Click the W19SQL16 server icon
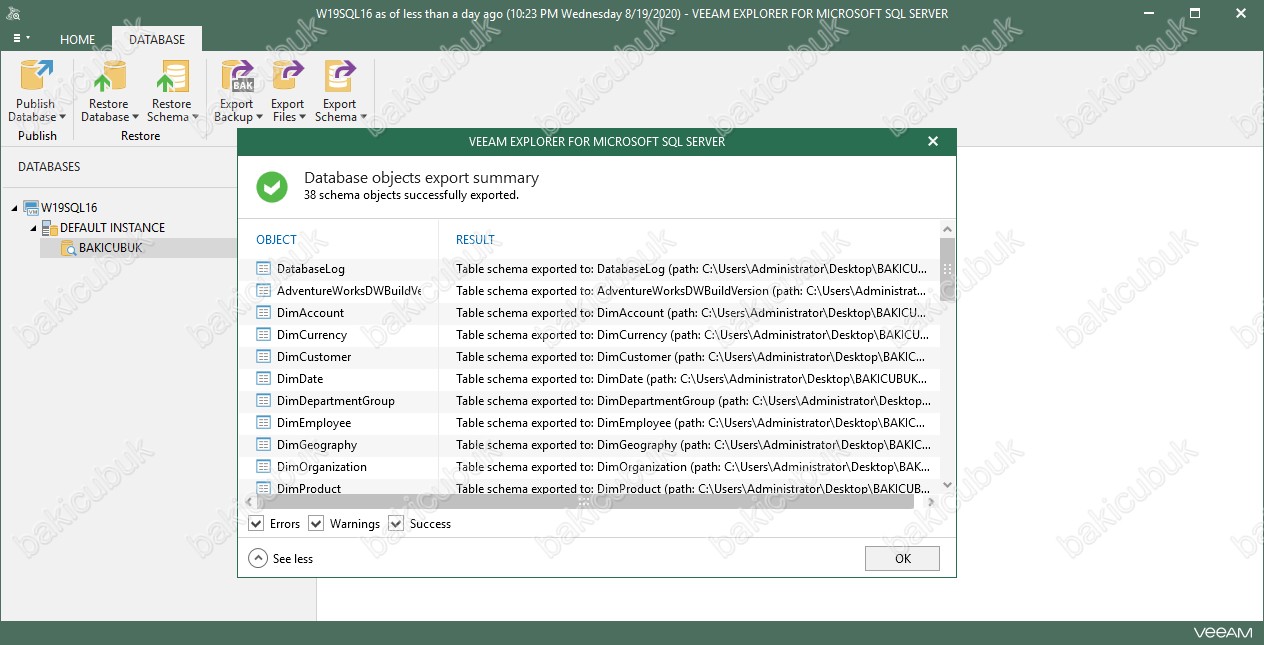1264x645 pixels. (30, 208)
